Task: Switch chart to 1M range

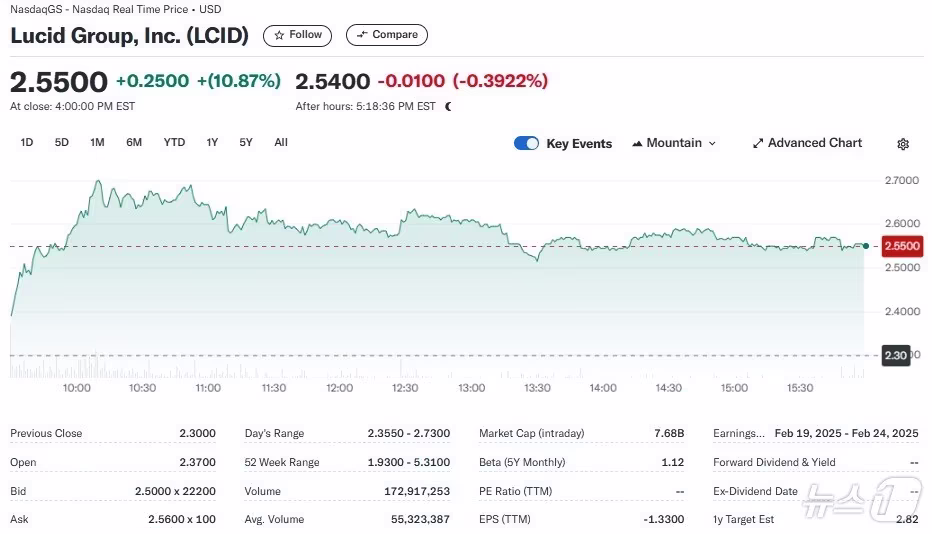Action: (97, 142)
